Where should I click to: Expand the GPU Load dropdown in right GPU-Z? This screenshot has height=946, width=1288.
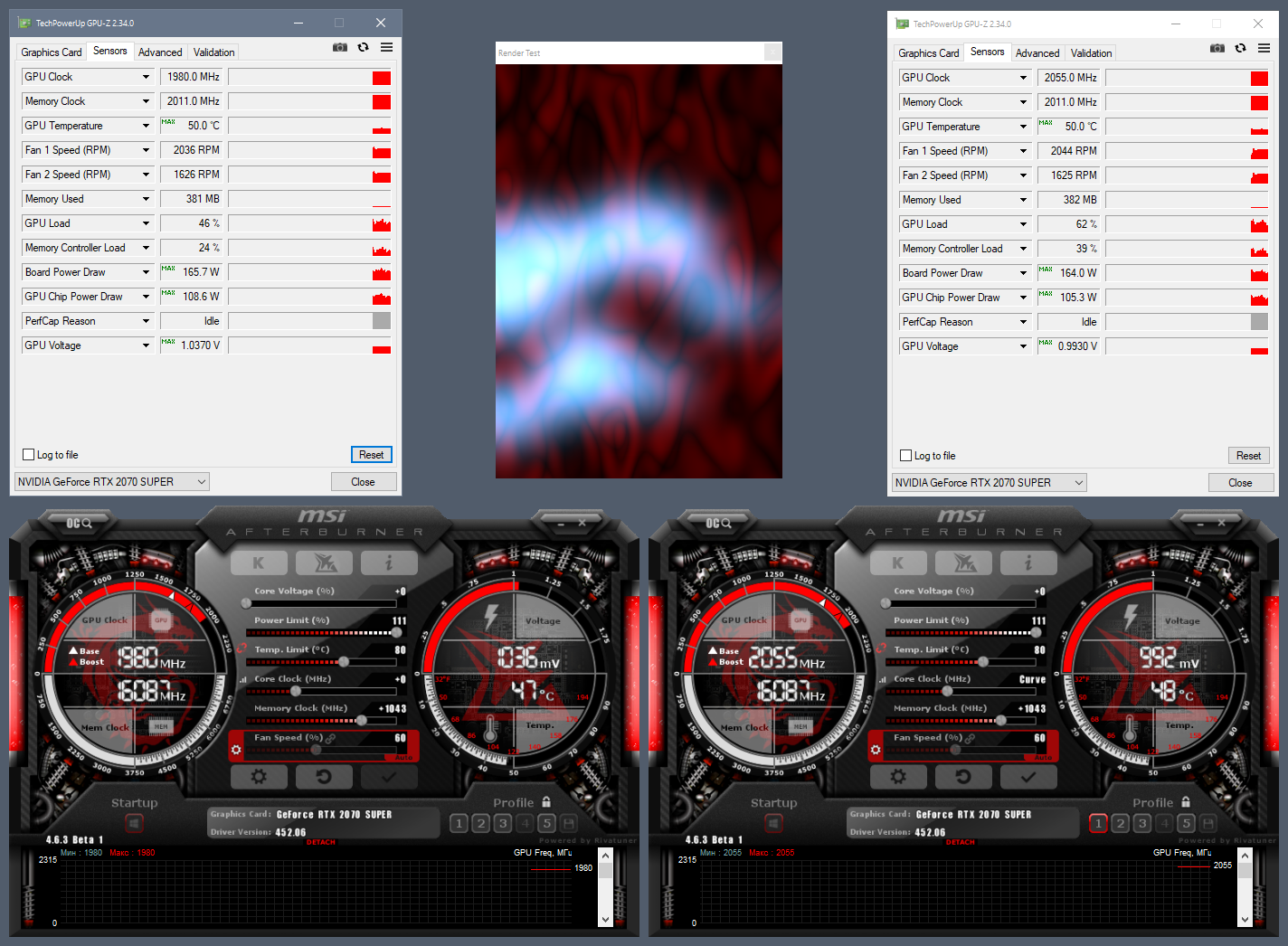click(x=1023, y=224)
